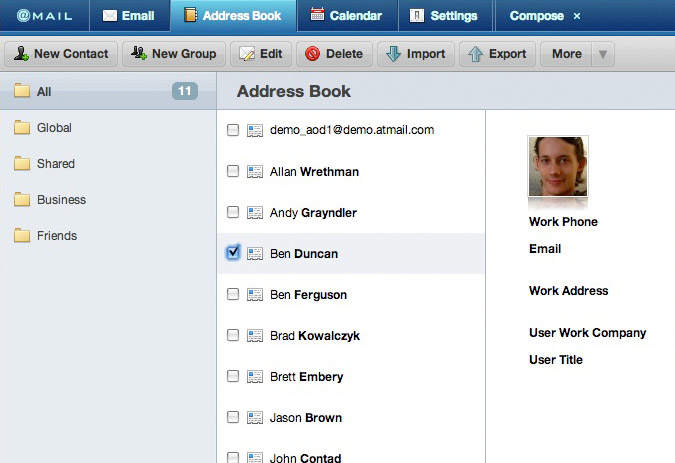Delete the selected contact
The width and height of the screenshot is (675, 463).
coord(334,54)
